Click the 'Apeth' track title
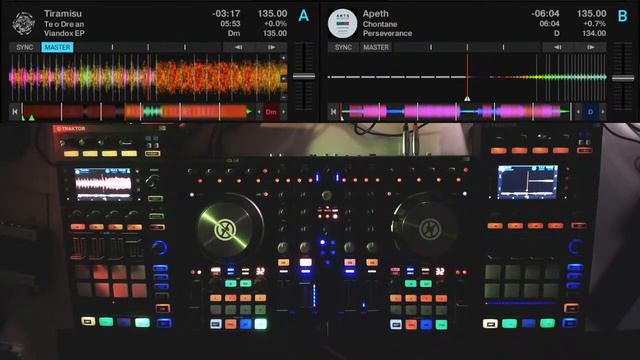Viewport: 640px width, 360px height. 376,13
